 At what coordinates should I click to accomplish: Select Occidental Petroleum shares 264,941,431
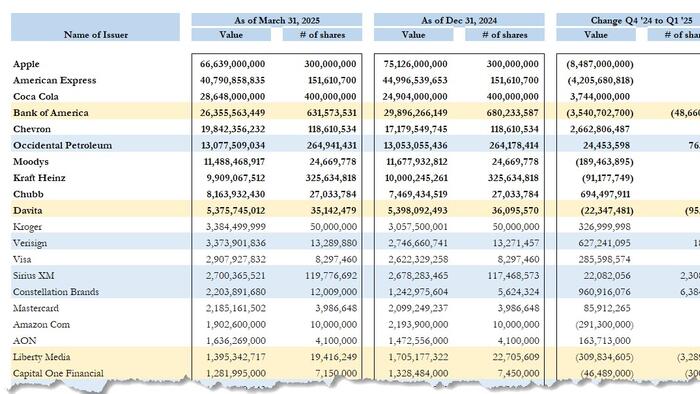[332, 145]
